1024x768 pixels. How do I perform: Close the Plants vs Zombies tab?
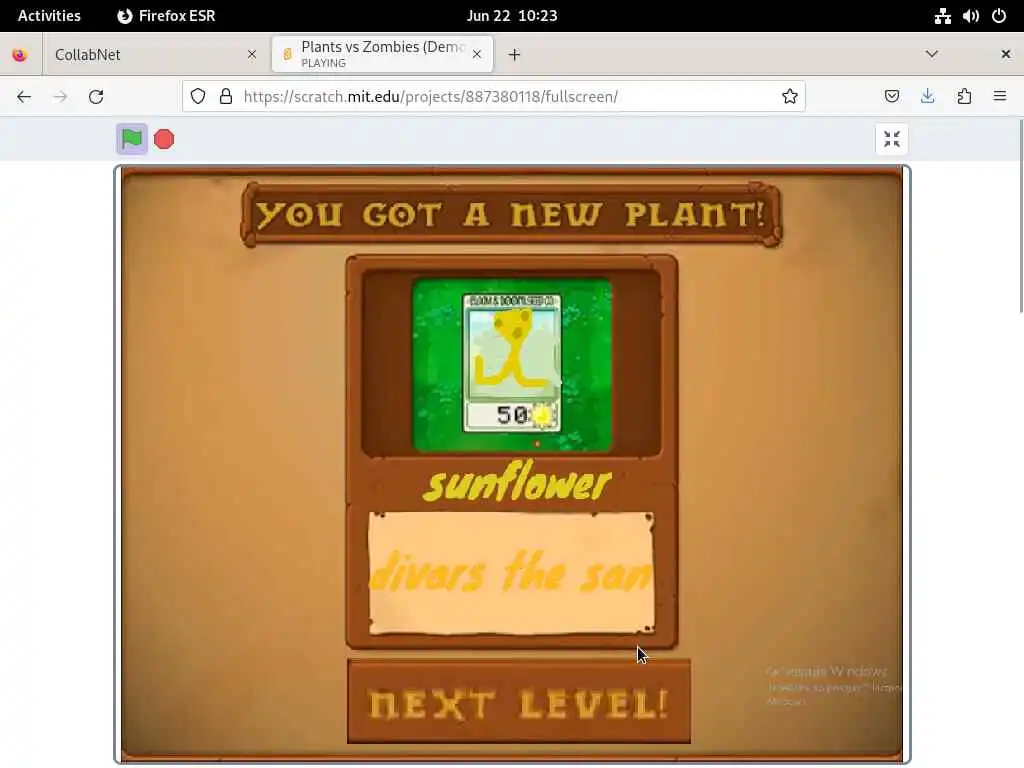coord(477,54)
